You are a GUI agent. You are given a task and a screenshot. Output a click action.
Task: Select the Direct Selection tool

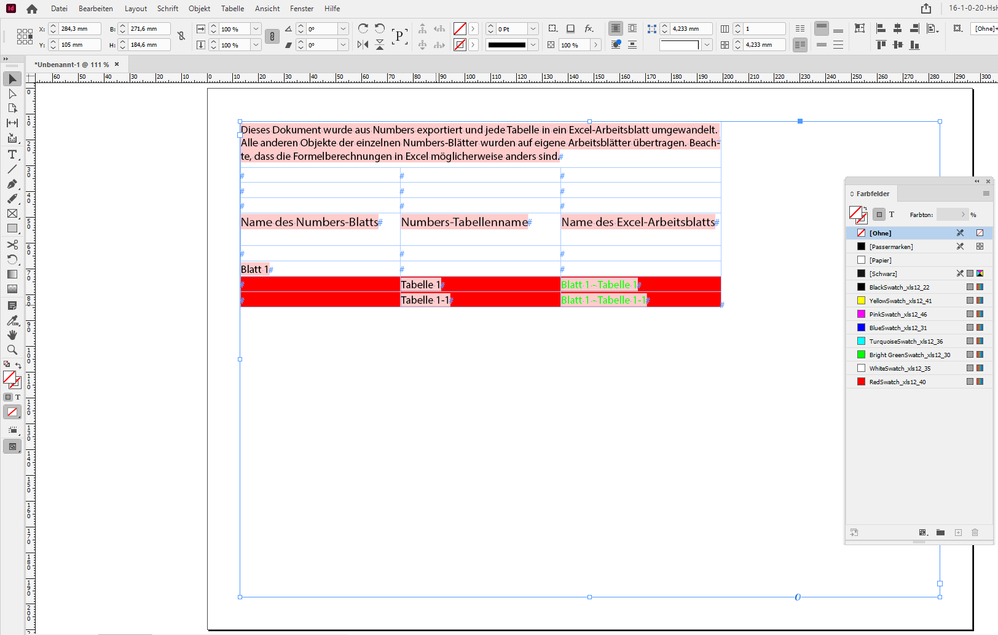[x=12, y=94]
